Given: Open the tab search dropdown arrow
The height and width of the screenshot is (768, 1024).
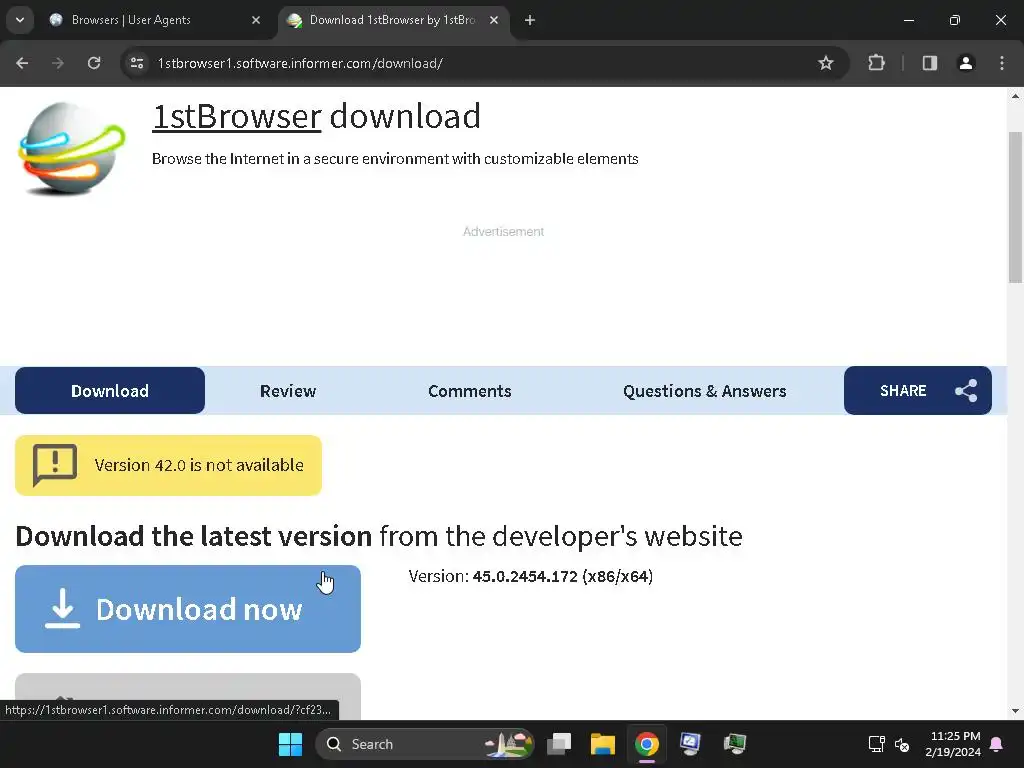Looking at the screenshot, I should (x=20, y=20).
